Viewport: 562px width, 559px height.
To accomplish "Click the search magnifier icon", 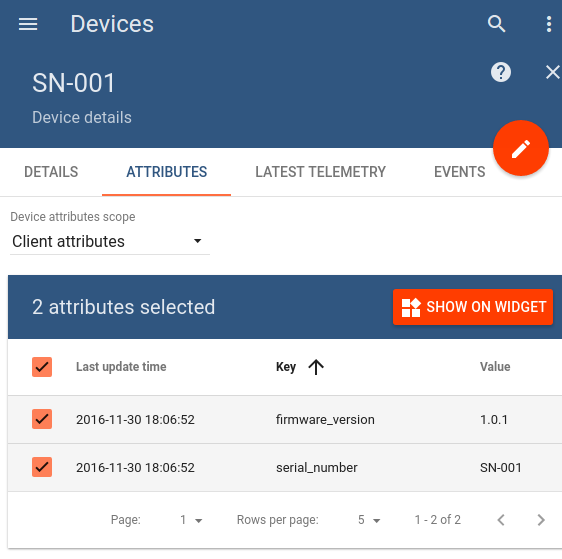I will click(x=496, y=24).
